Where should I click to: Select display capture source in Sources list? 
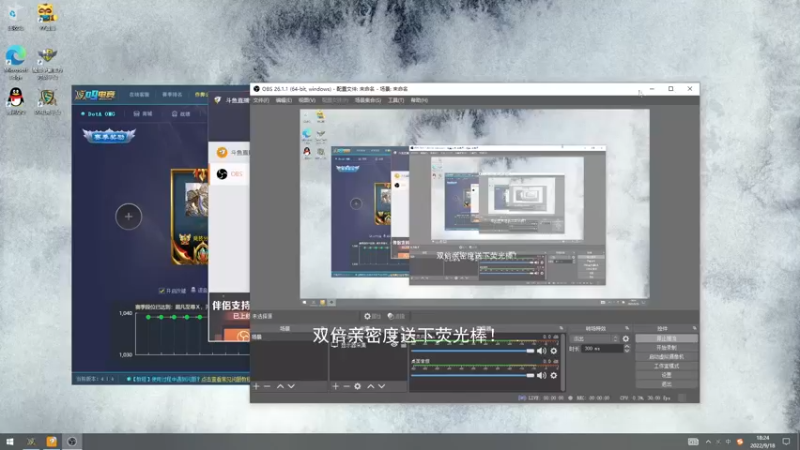(368, 345)
